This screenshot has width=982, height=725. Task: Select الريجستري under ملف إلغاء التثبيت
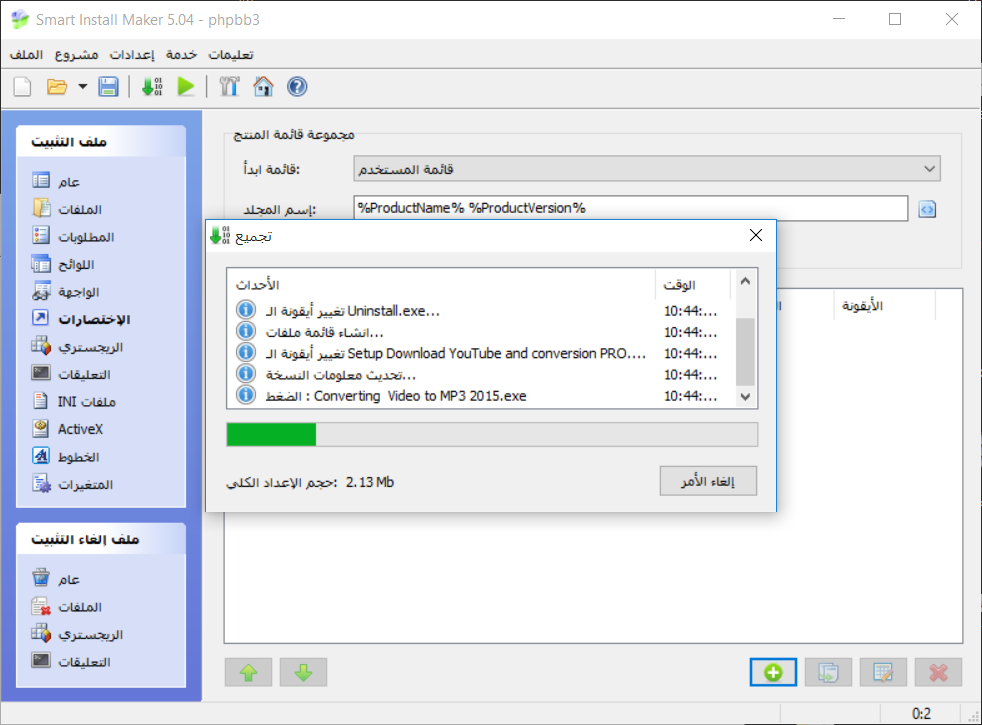coord(77,634)
